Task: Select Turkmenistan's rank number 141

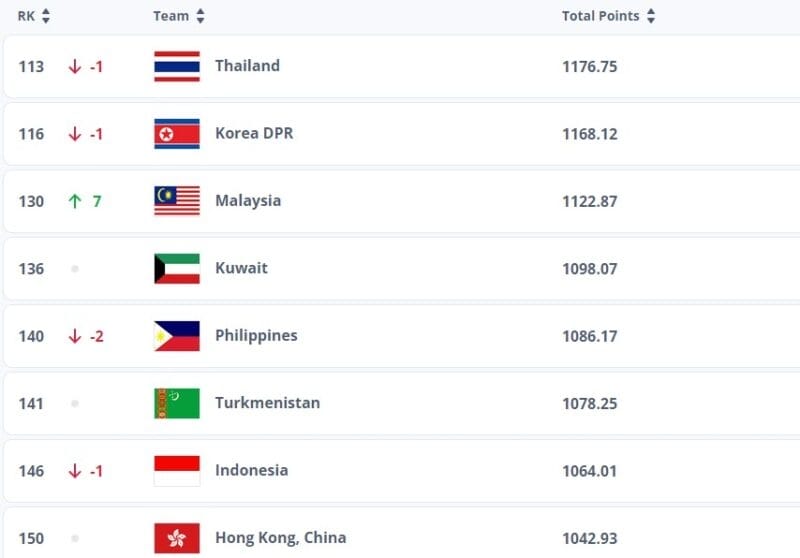Action: point(31,403)
